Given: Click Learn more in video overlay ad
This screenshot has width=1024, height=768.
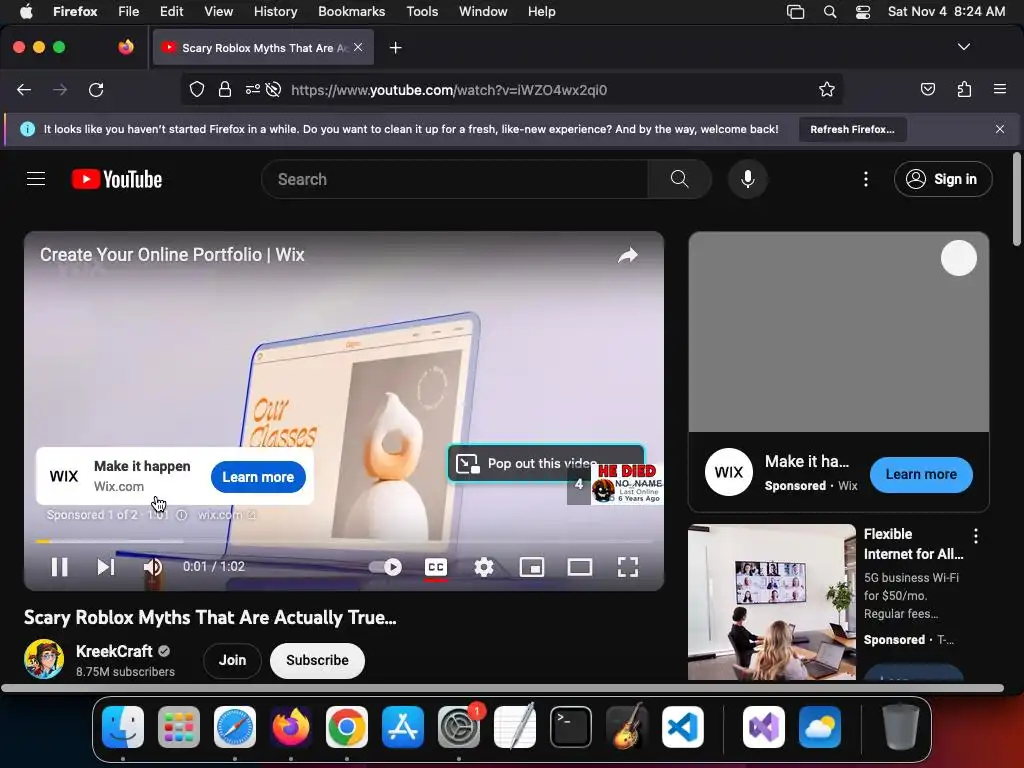Looking at the screenshot, I should (258, 477).
